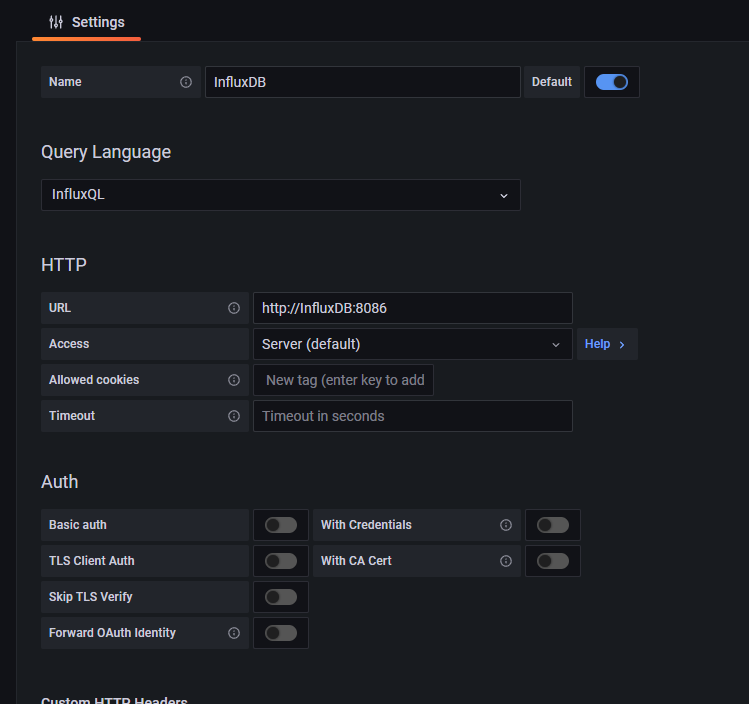Show info tooltip for With CA Cert
This screenshot has width=749, height=704.
point(506,561)
